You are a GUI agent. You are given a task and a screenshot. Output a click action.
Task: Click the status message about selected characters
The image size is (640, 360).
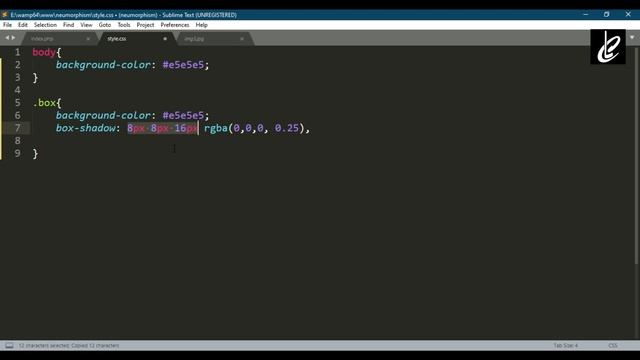(69, 346)
